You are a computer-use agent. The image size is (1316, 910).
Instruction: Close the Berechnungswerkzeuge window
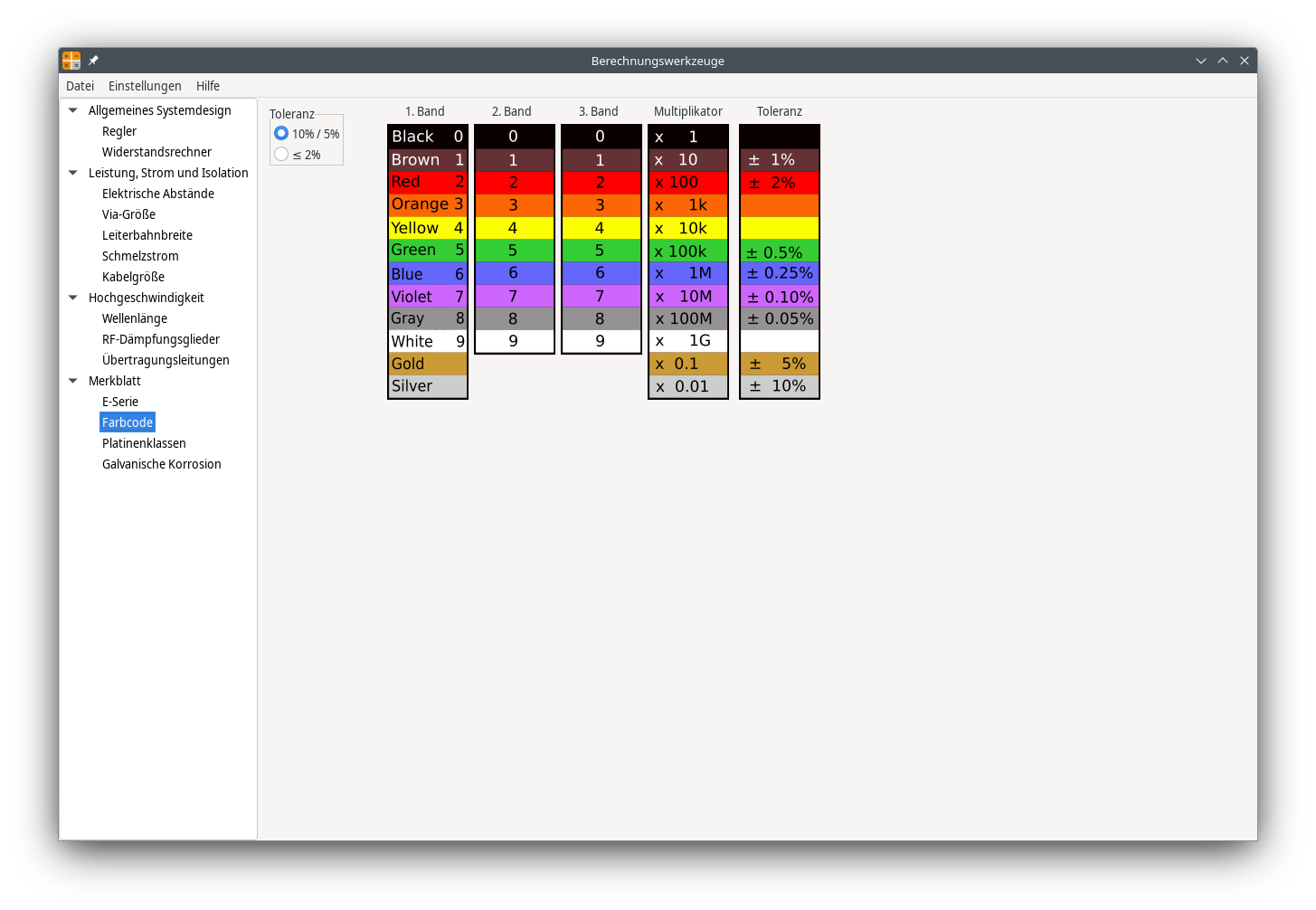tap(1245, 61)
